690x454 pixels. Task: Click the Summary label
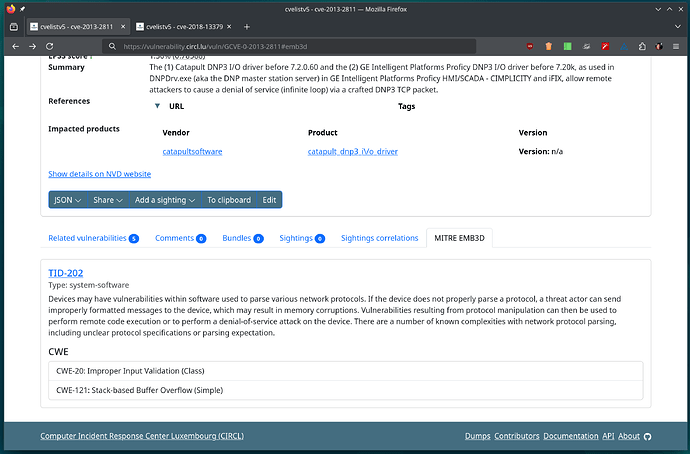pos(66,67)
